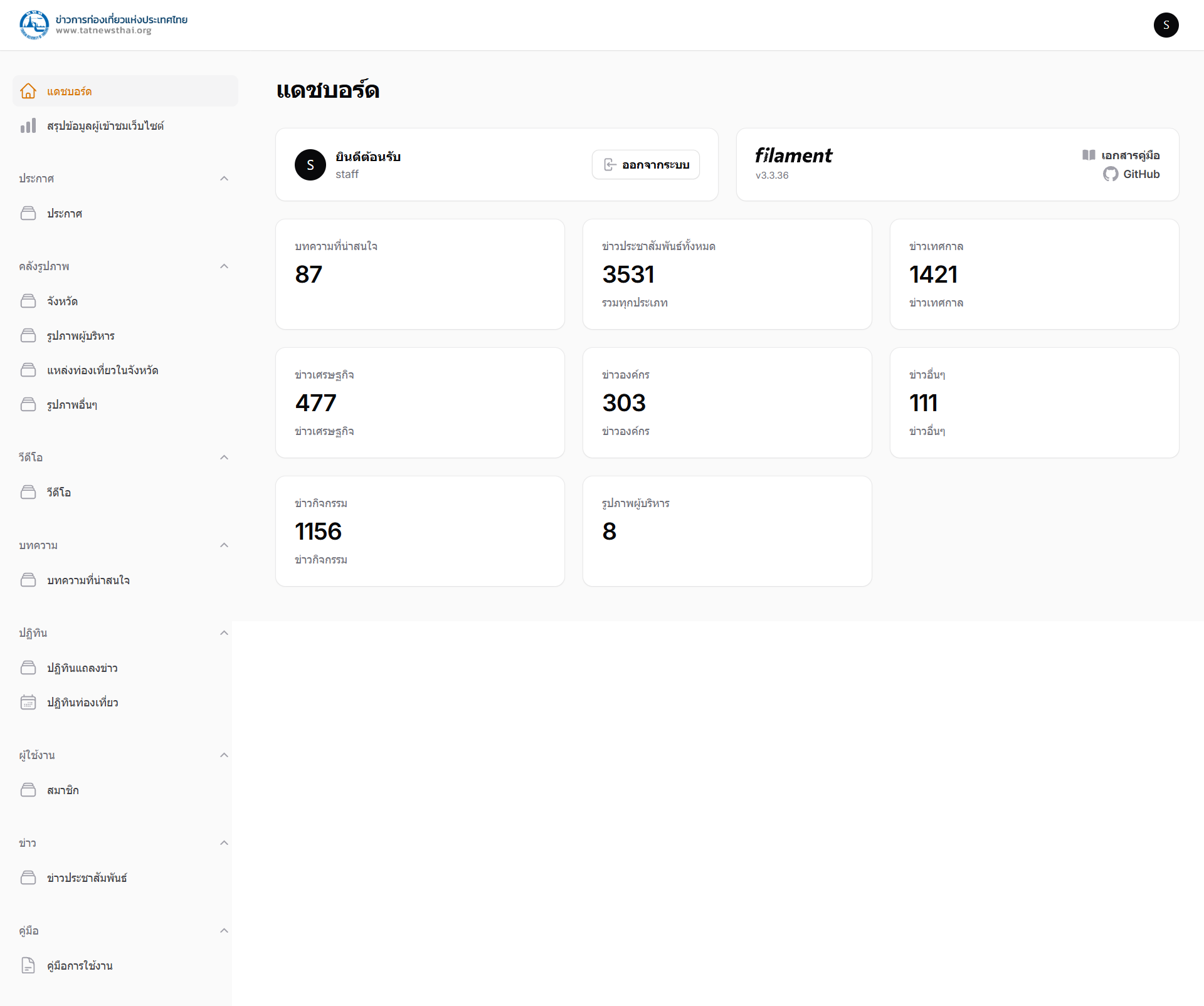Click the stack icon next to sidebar รูปภาพผู้บริหาร
Viewport: 1204px width, 1006px height.
28,335
